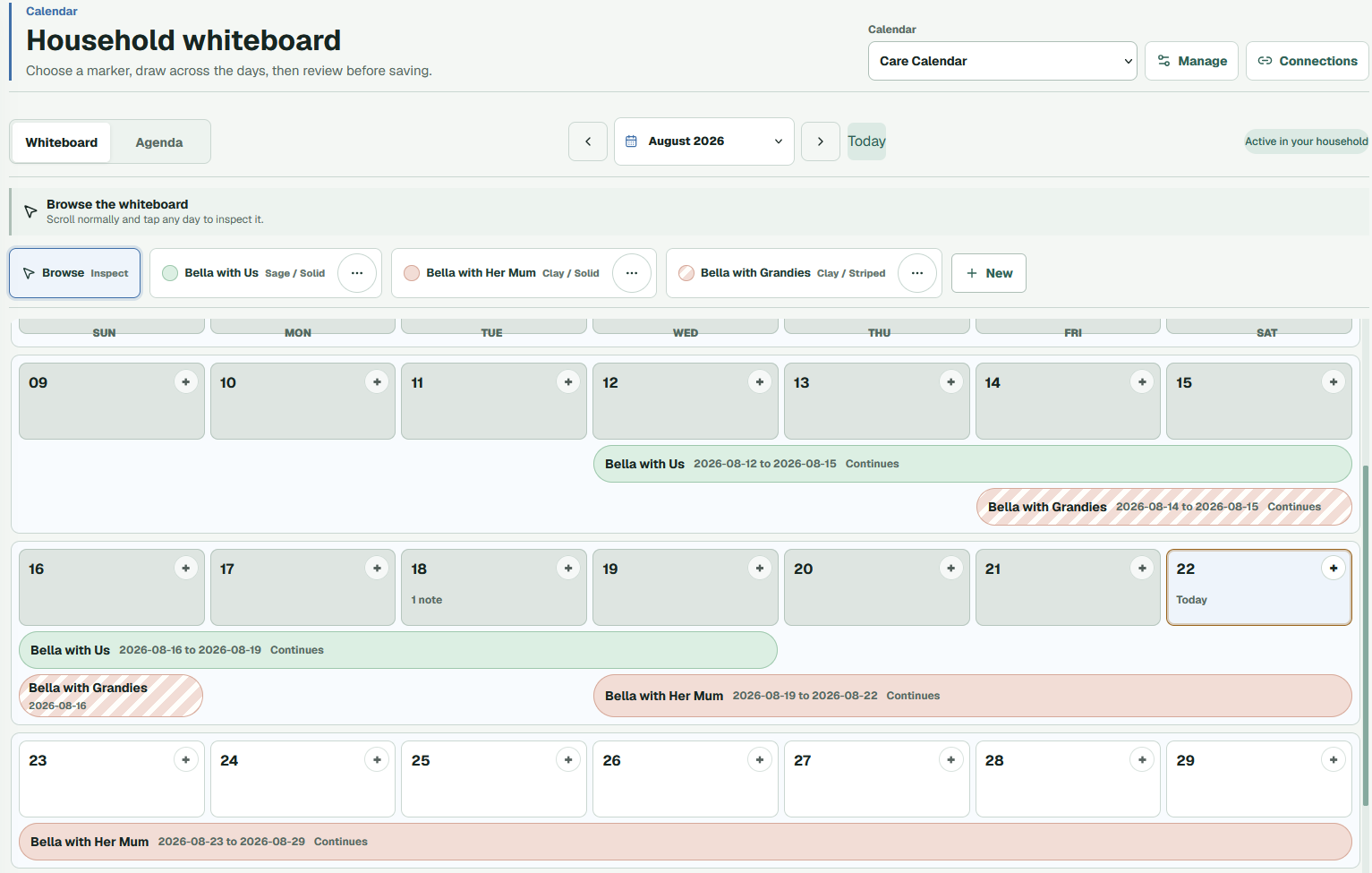Add an entry on day 09
This screenshot has height=873, width=1372.
click(186, 382)
